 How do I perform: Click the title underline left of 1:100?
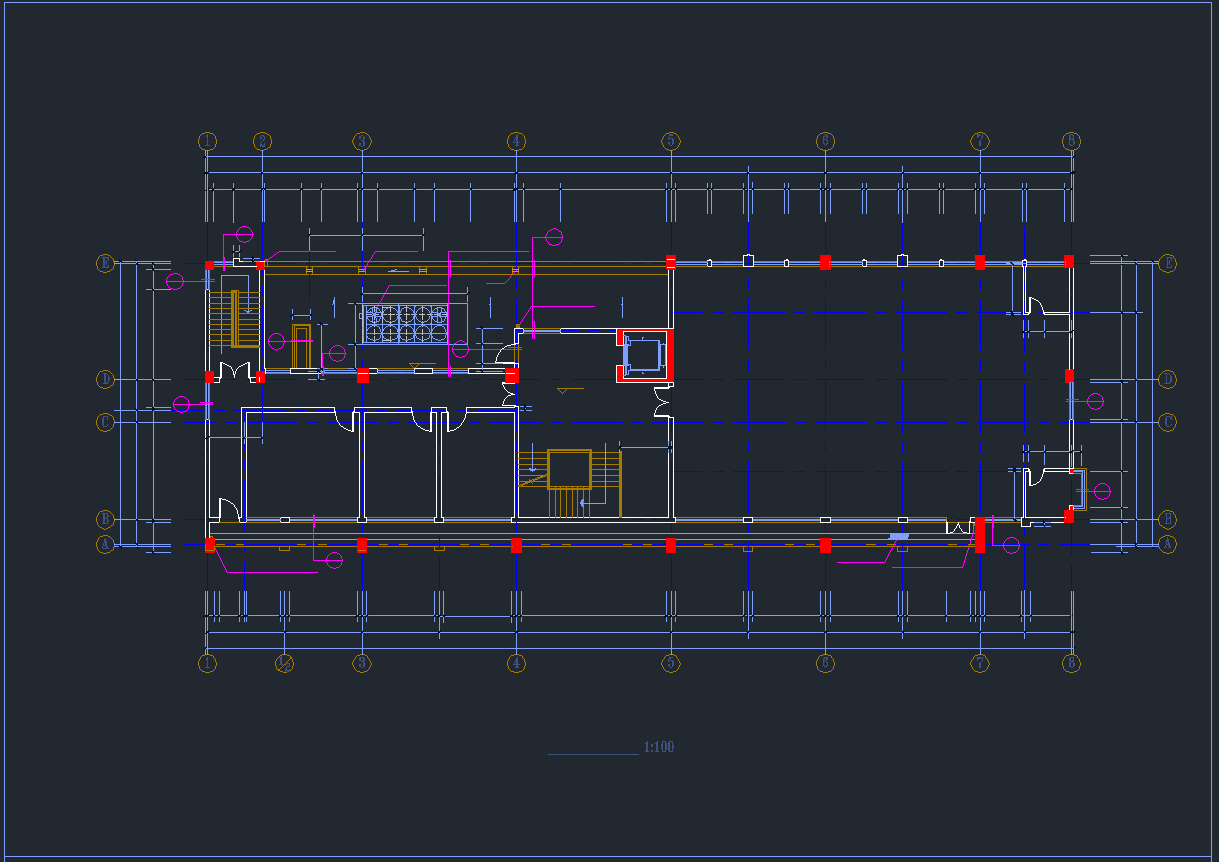(592, 754)
